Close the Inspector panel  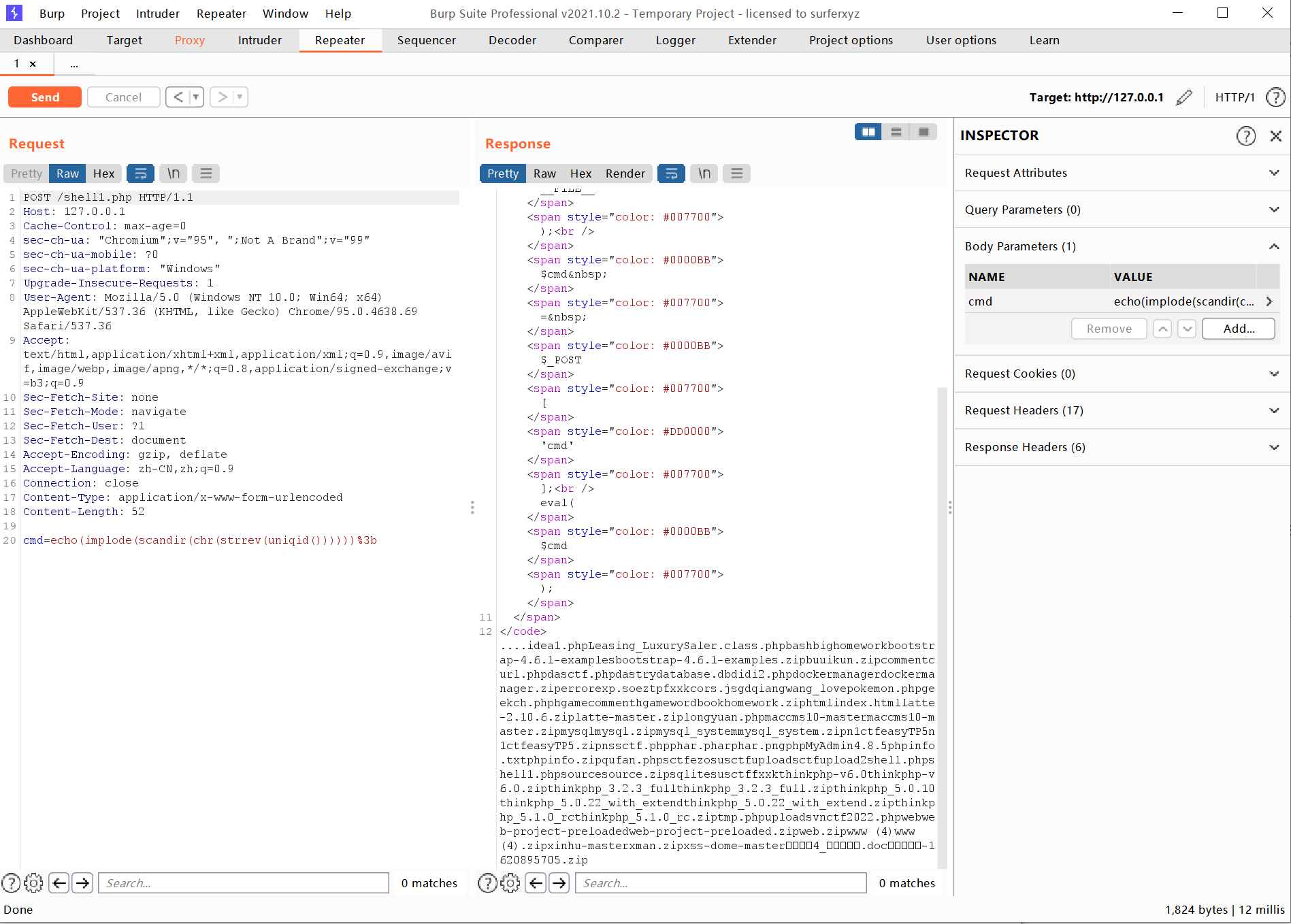[x=1276, y=135]
